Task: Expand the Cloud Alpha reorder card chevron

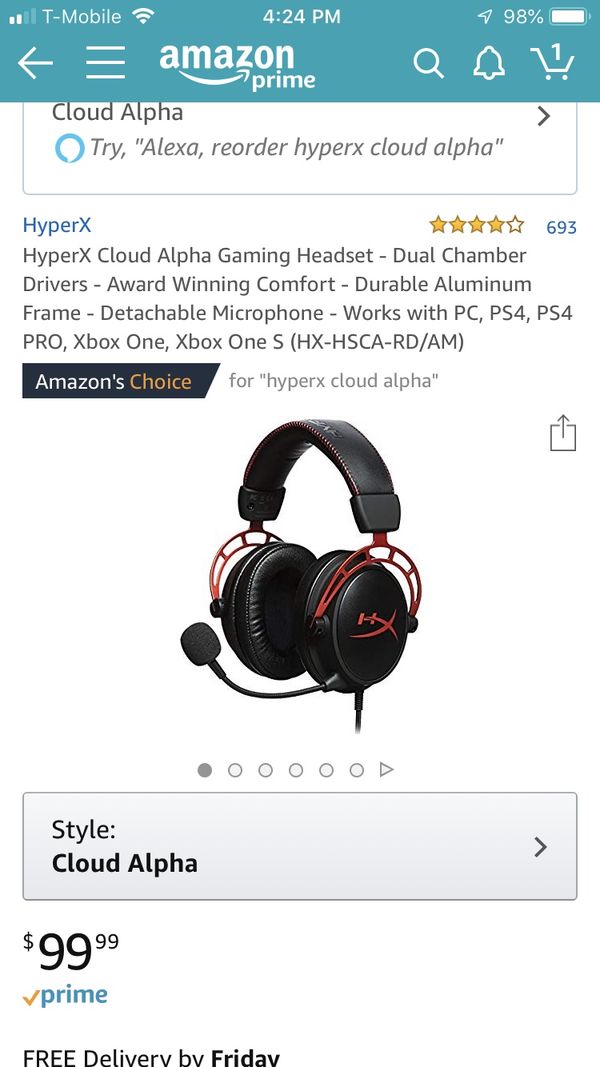Action: coord(543,116)
